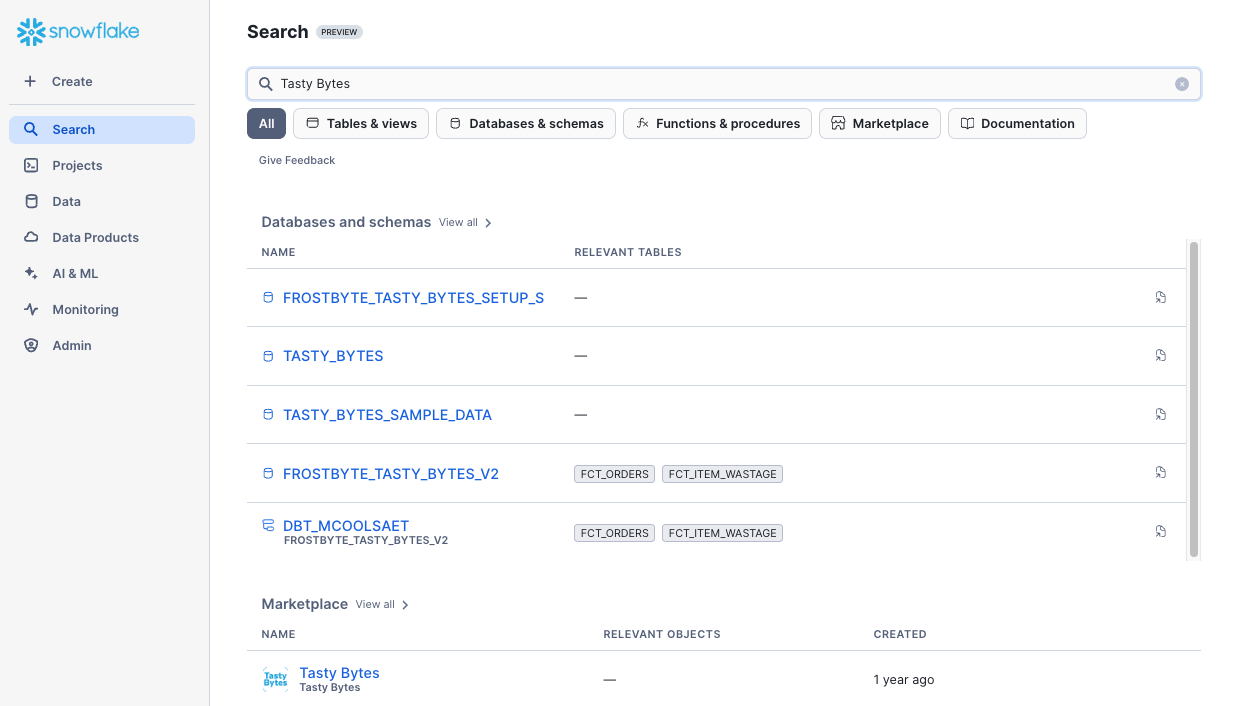1240x706 pixels.
Task: Click the icon at the end of the DBT_MCOOLSAET row
Action: click(1160, 532)
